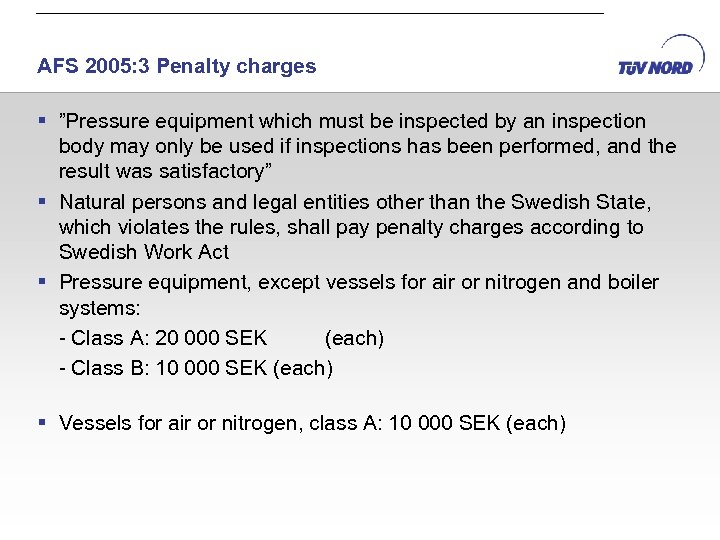The height and width of the screenshot is (540, 720).
Task: Click the words 'Swedish Work Act'
Action: coord(144,252)
